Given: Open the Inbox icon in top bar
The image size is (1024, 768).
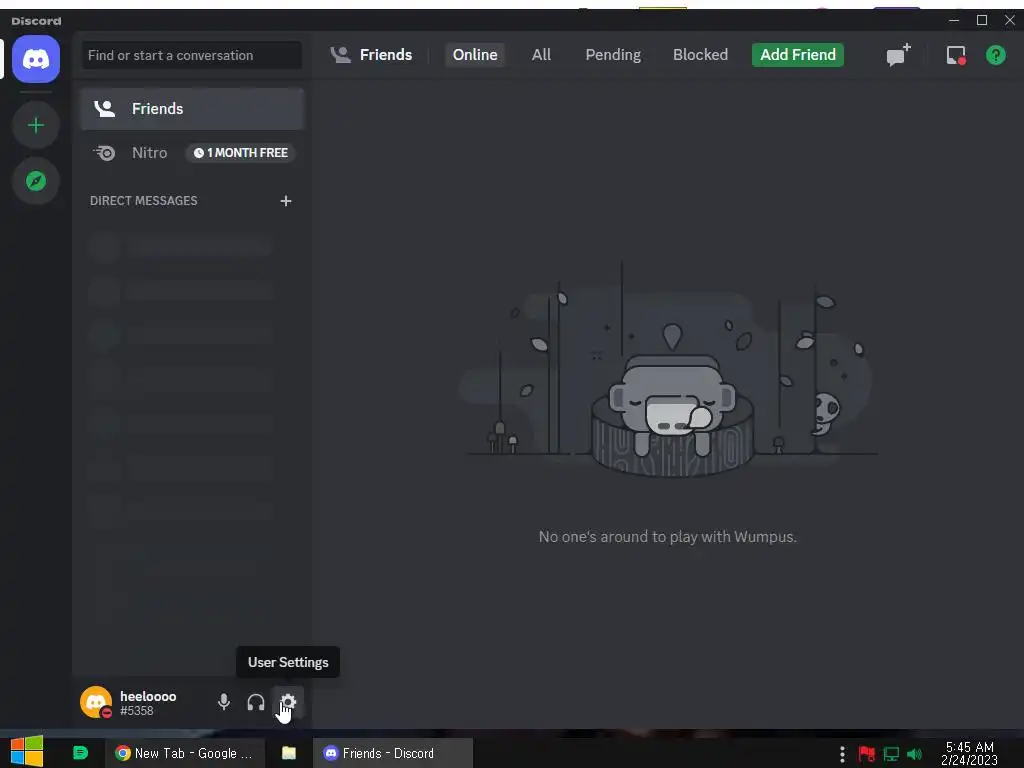Looking at the screenshot, I should click(x=956, y=55).
